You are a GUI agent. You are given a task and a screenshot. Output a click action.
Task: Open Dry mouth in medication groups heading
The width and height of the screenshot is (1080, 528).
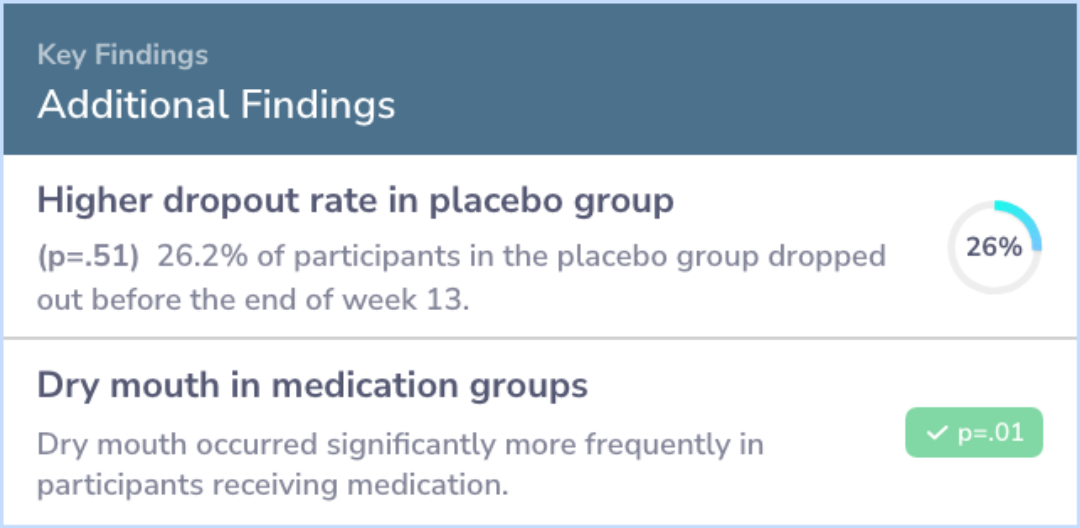point(313,386)
